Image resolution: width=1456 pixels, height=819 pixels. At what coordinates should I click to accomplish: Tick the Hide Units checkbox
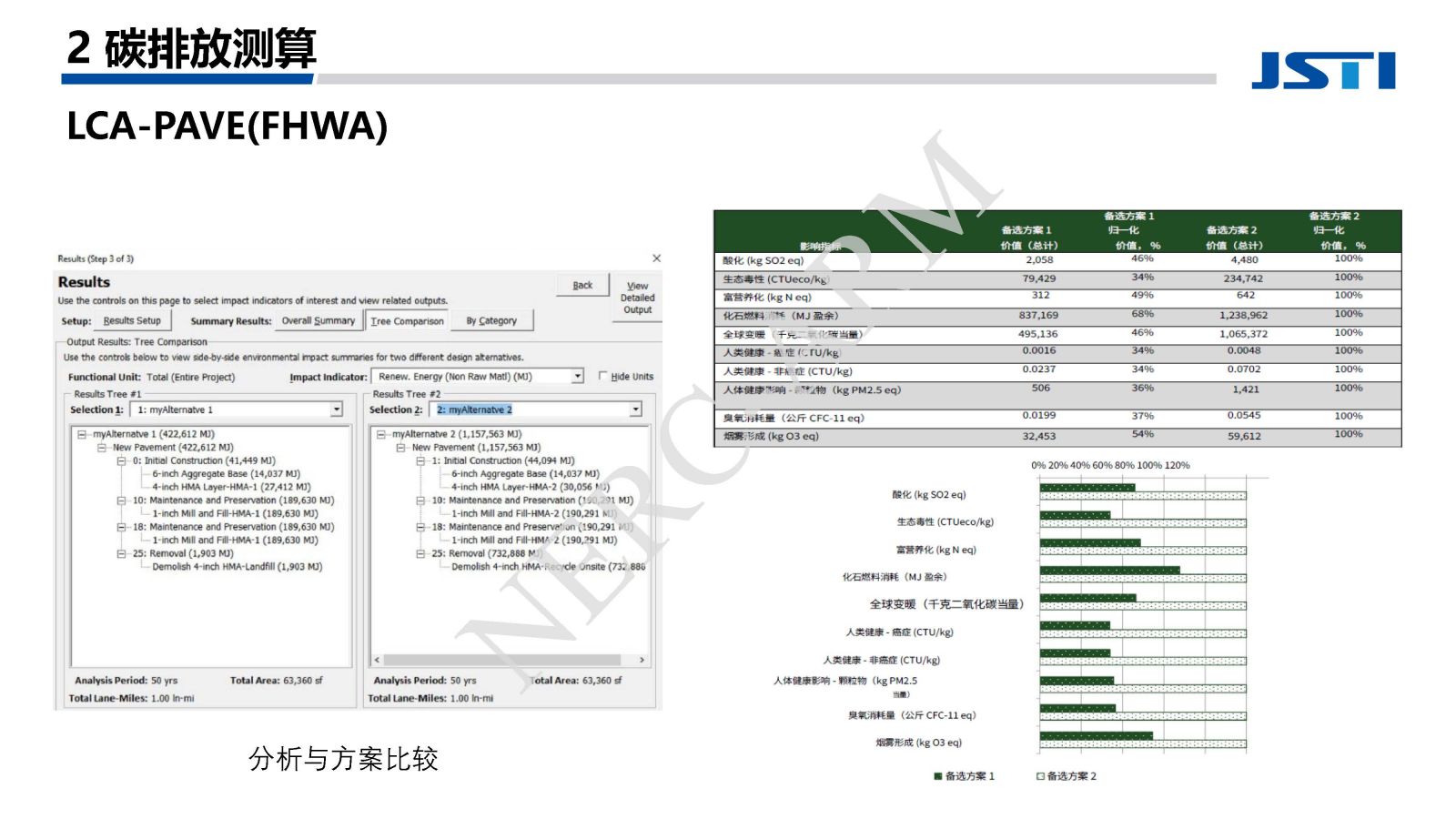pyautogui.click(x=602, y=376)
